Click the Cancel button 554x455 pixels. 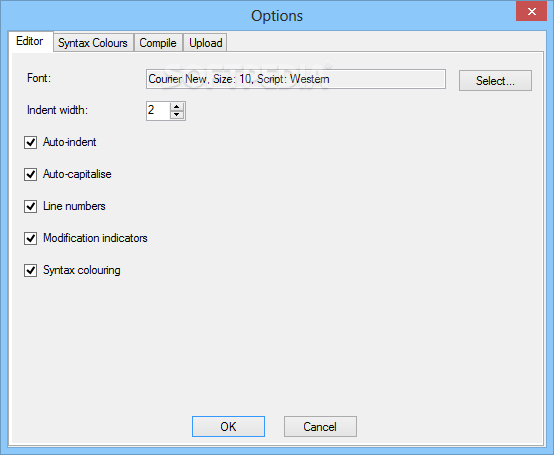click(x=320, y=426)
